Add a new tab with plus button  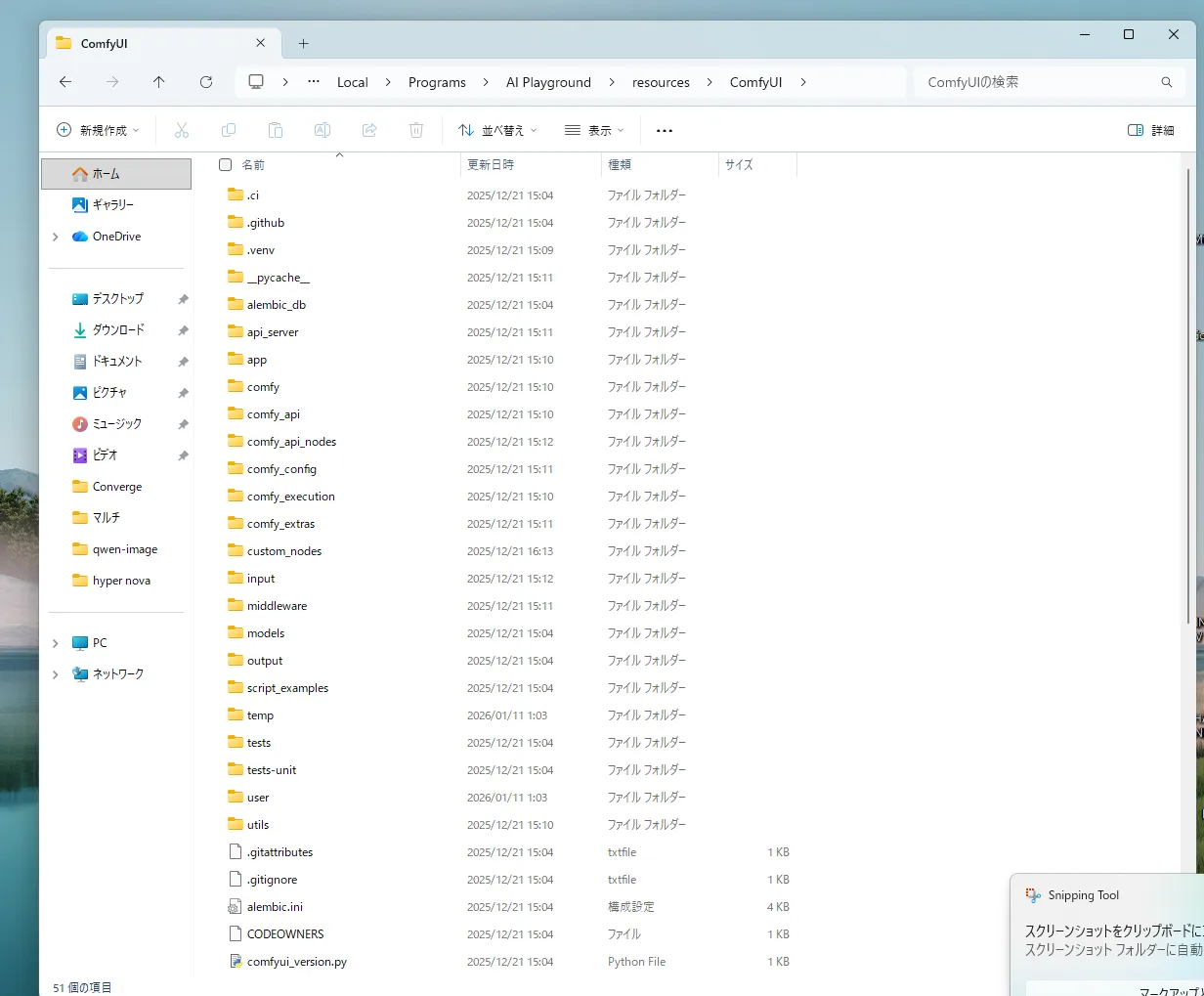click(304, 43)
